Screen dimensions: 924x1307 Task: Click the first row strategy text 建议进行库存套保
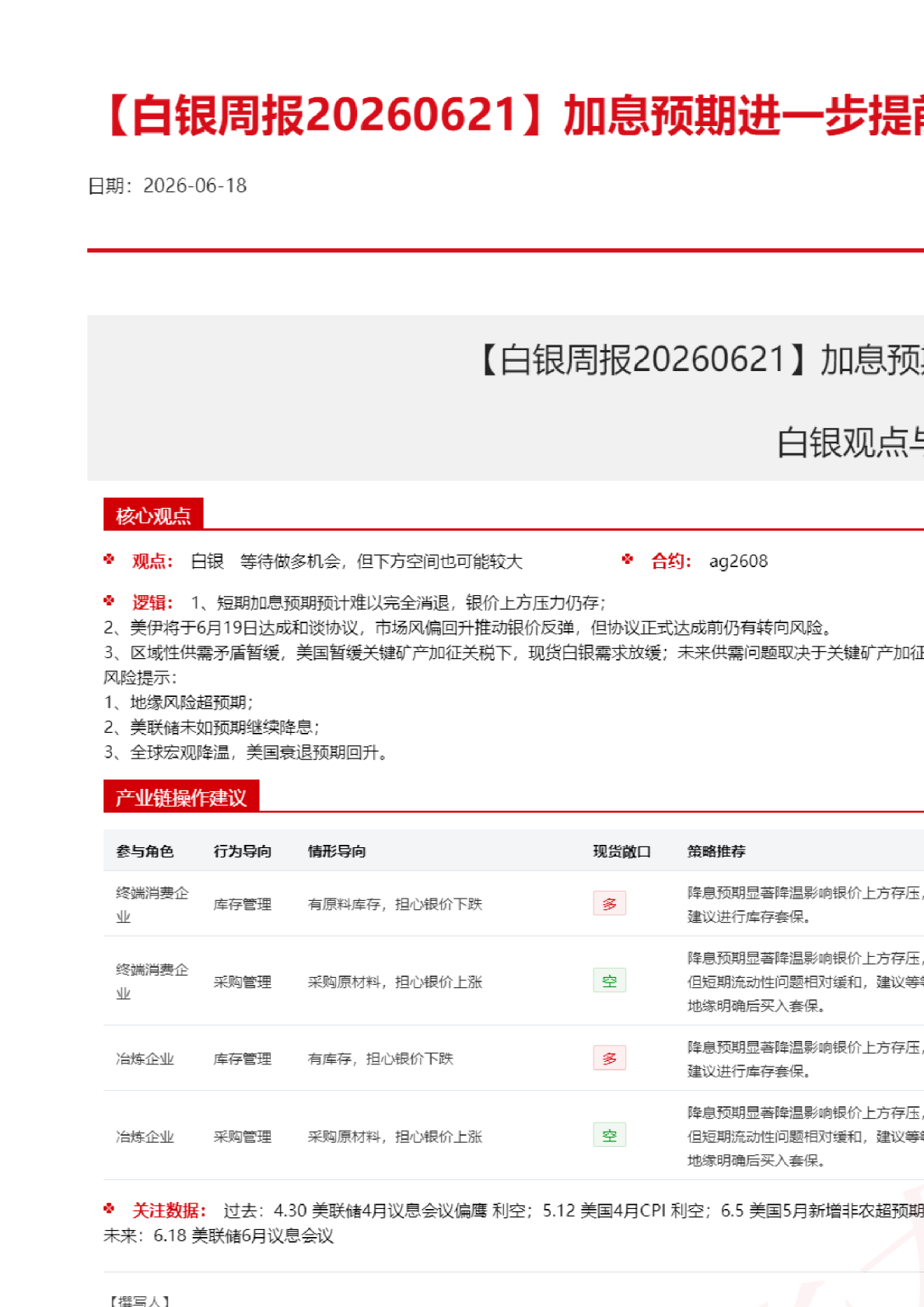click(750, 916)
